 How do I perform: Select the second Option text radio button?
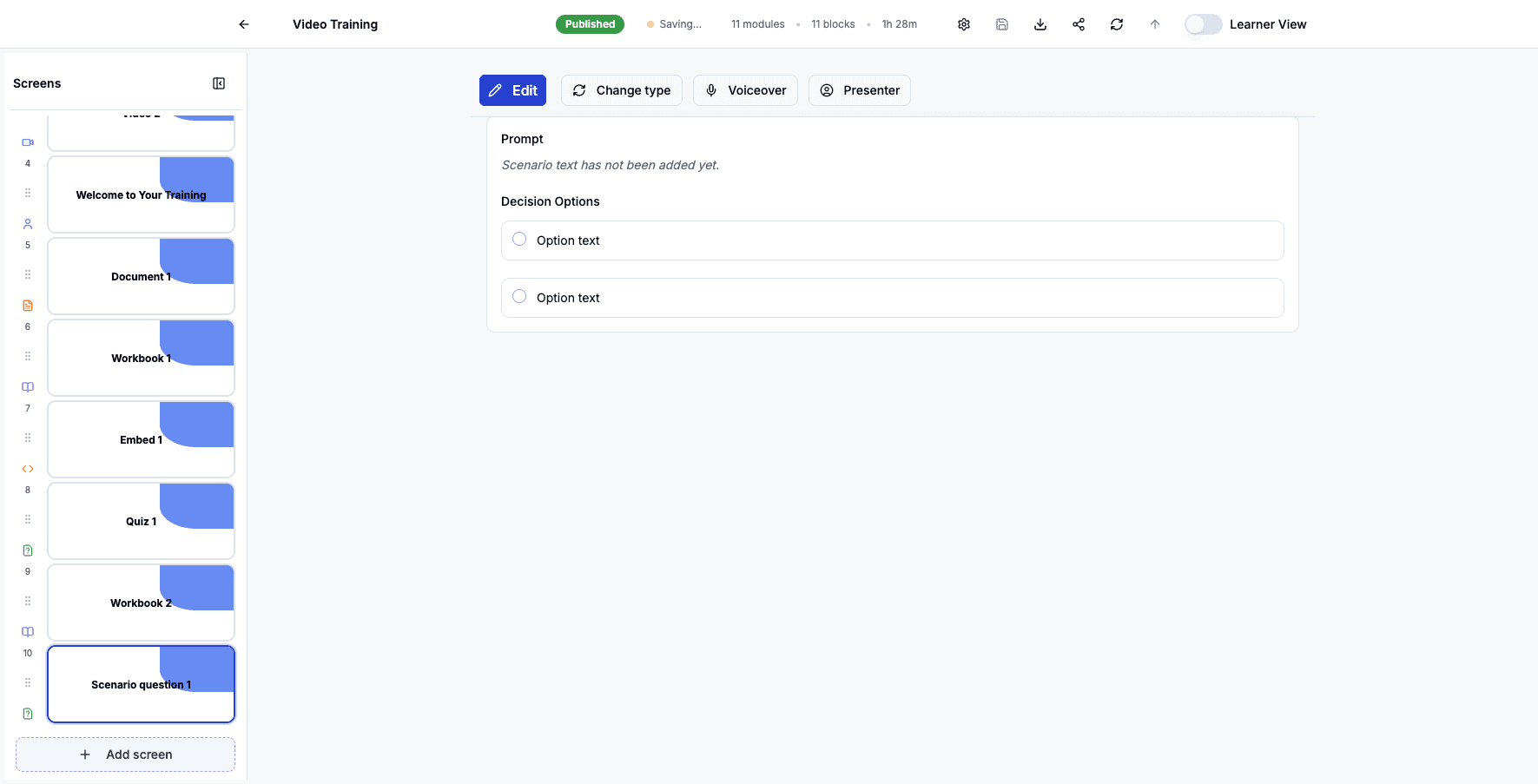click(518, 295)
